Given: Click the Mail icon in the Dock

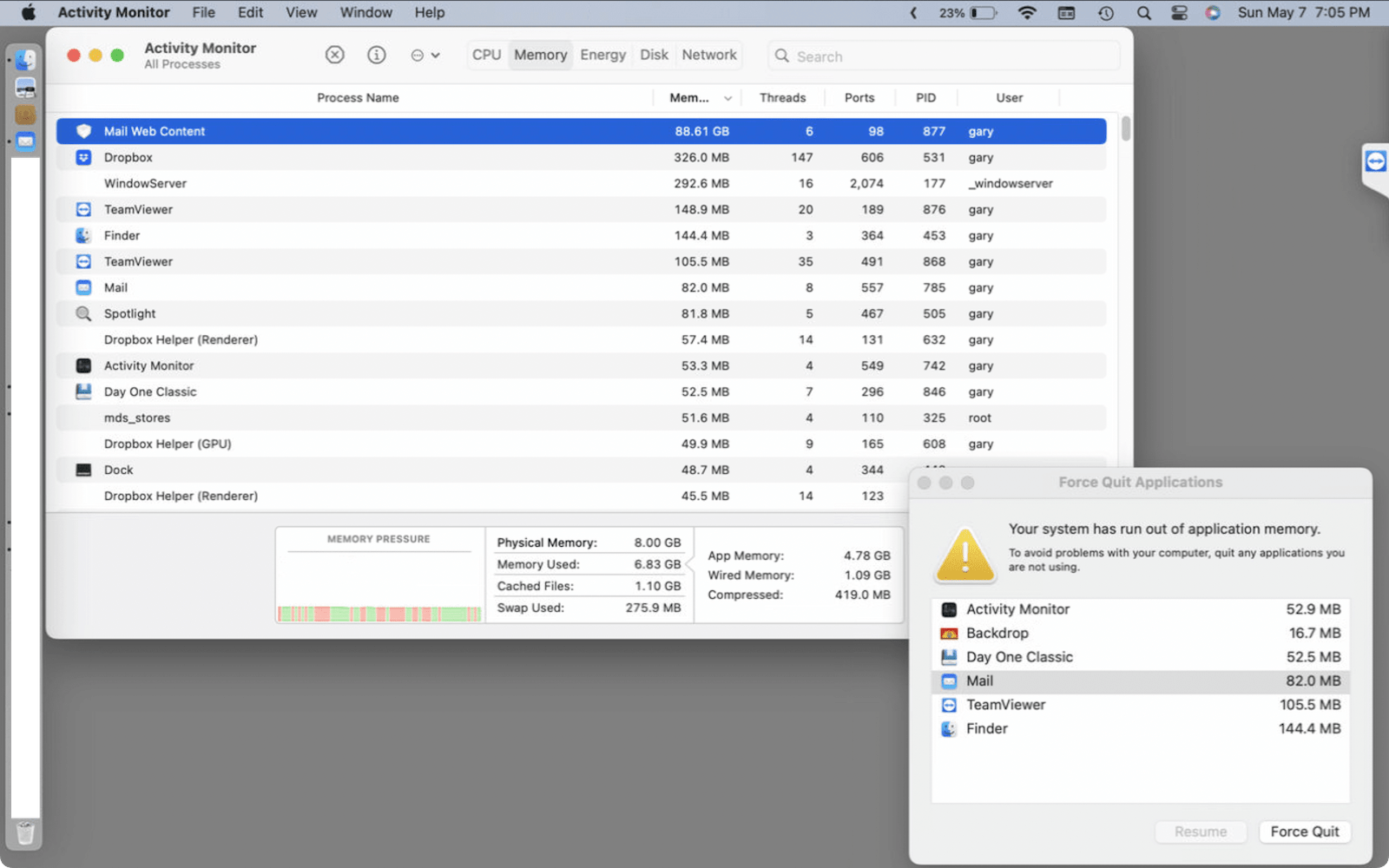Looking at the screenshot, I should coord(25,141).
